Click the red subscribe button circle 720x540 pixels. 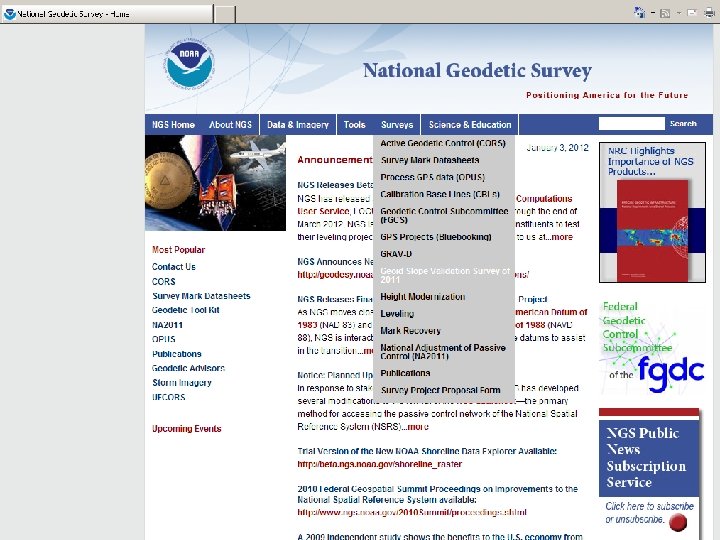(x=678, y=522)
